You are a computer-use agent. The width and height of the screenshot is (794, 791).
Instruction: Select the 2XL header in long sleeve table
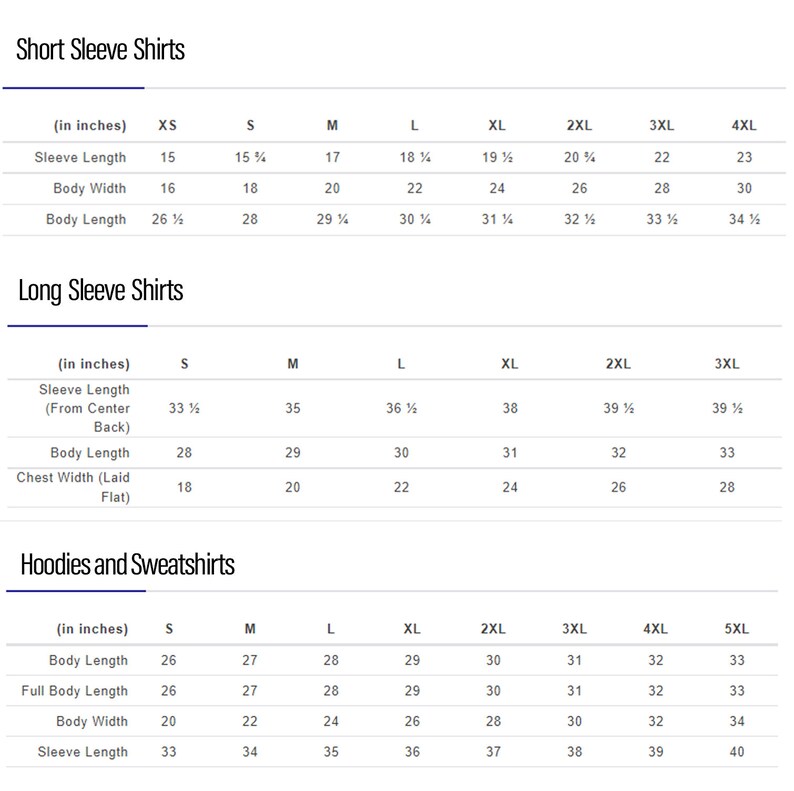coord(618,364)
